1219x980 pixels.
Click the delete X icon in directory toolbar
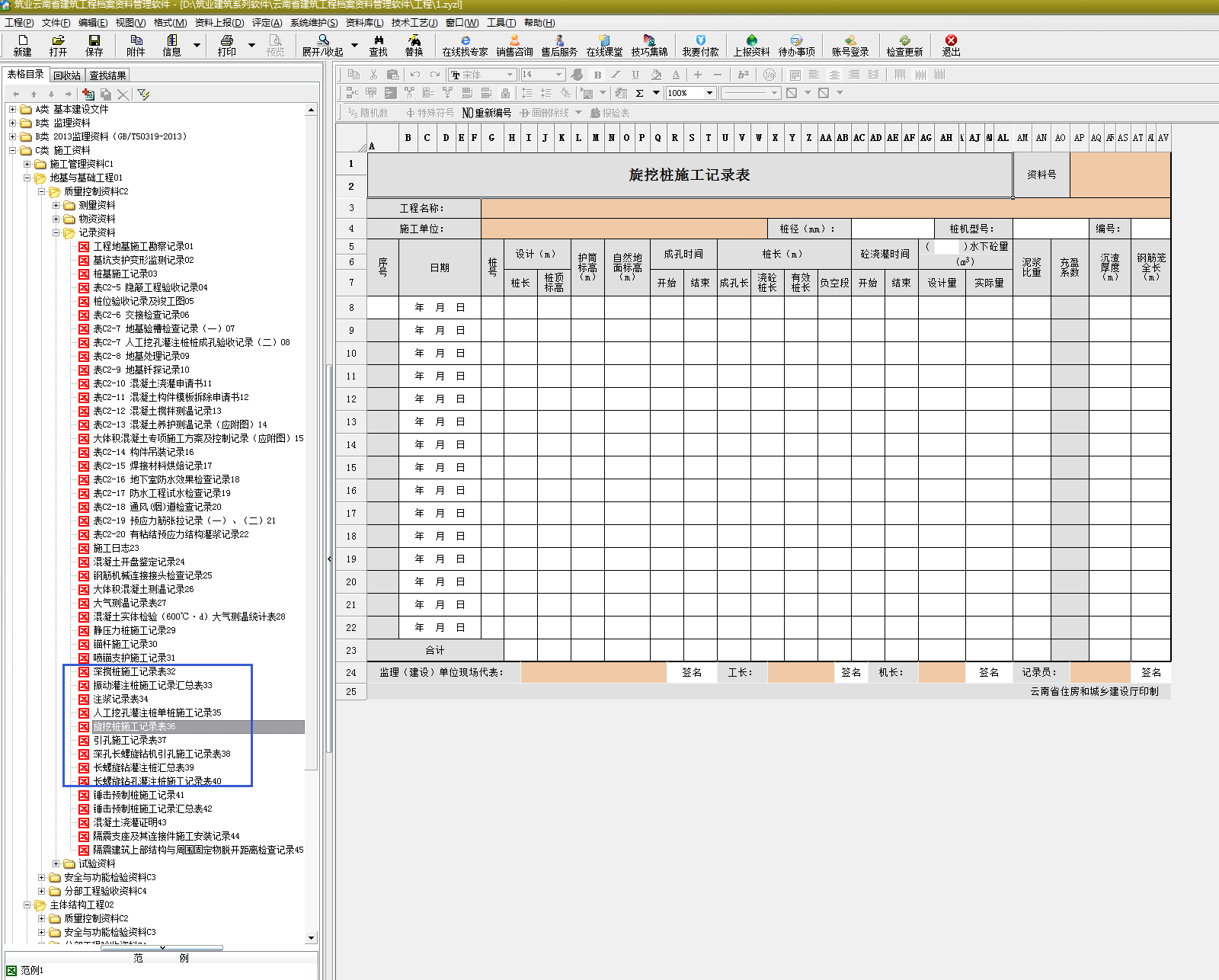click(x=123, y=94)
